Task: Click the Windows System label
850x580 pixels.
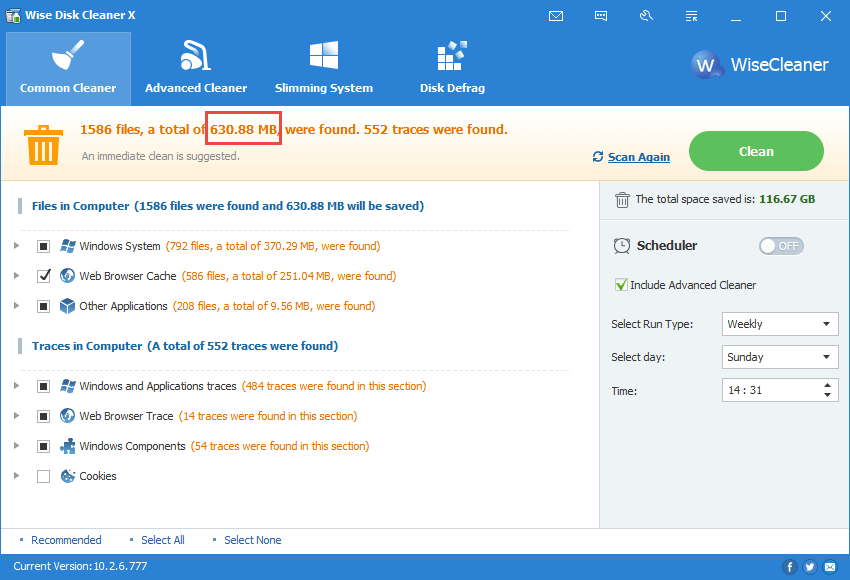Action: pos(120,246)
